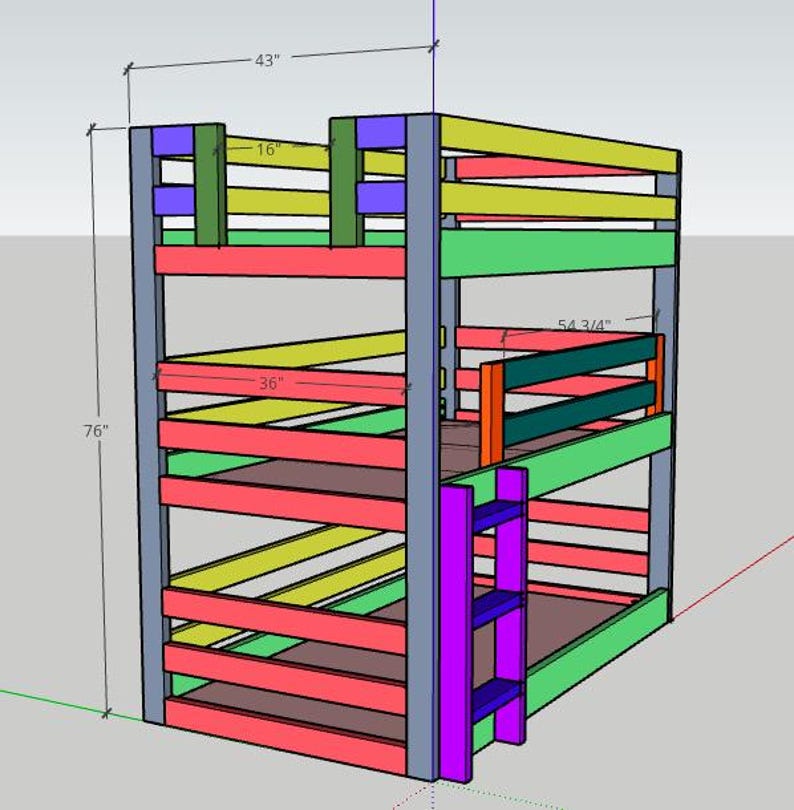
Task: Click the red axis line
Action: click(734, 578)
